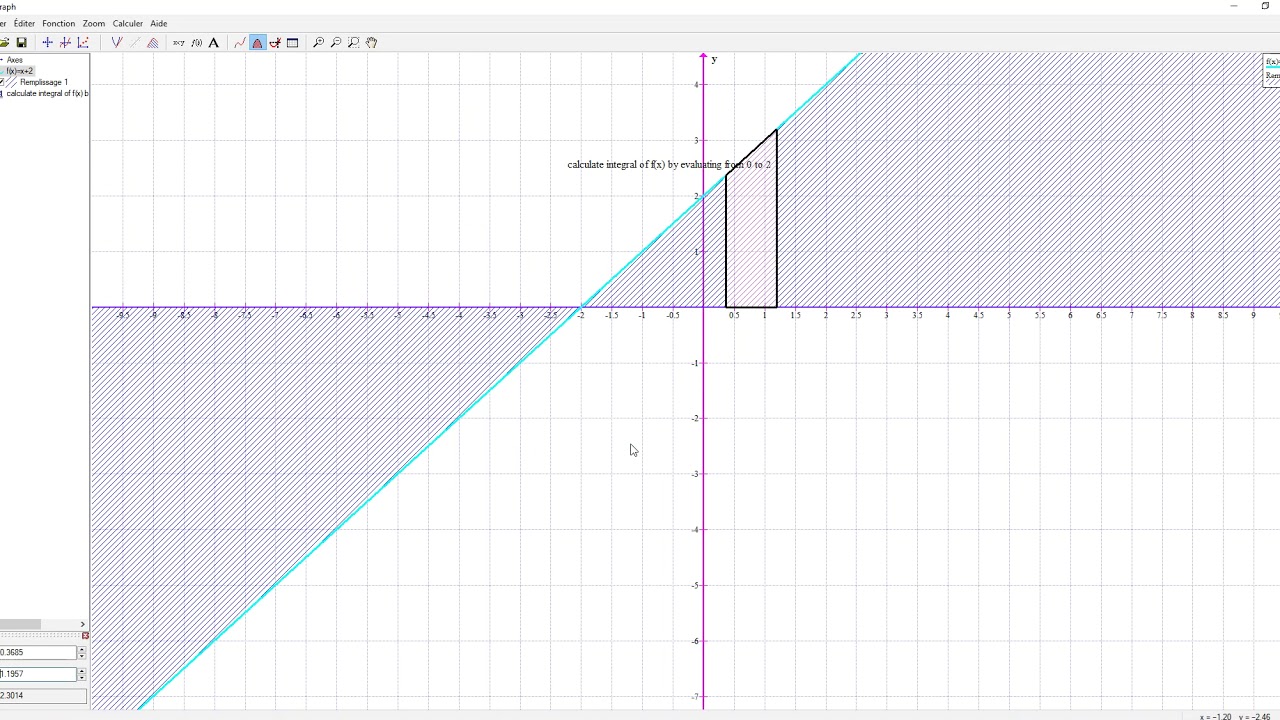Image resolution: width=1280 pixels, height=720 pixels.
Task: Open the Éditer menu
Action: (24, 23)
